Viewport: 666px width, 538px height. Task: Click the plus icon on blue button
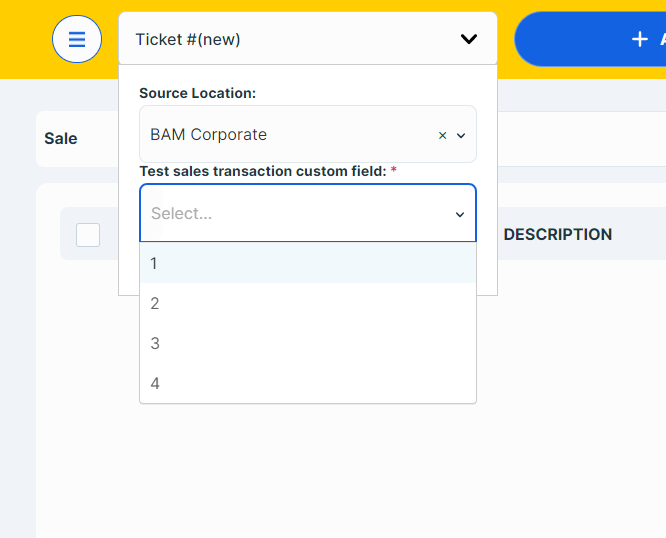point(640,39)
